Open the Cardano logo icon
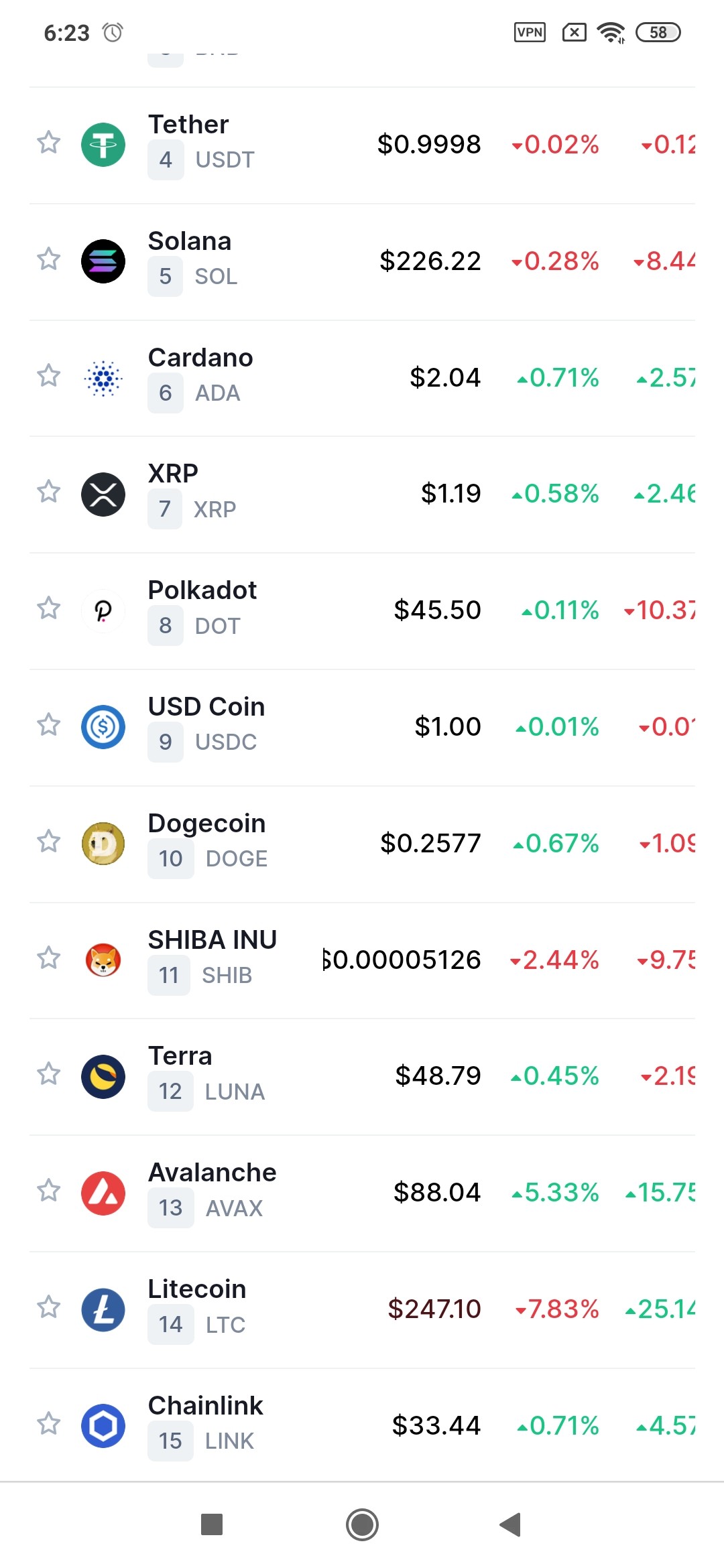724x1568 pixels. [x=103, y=377]
